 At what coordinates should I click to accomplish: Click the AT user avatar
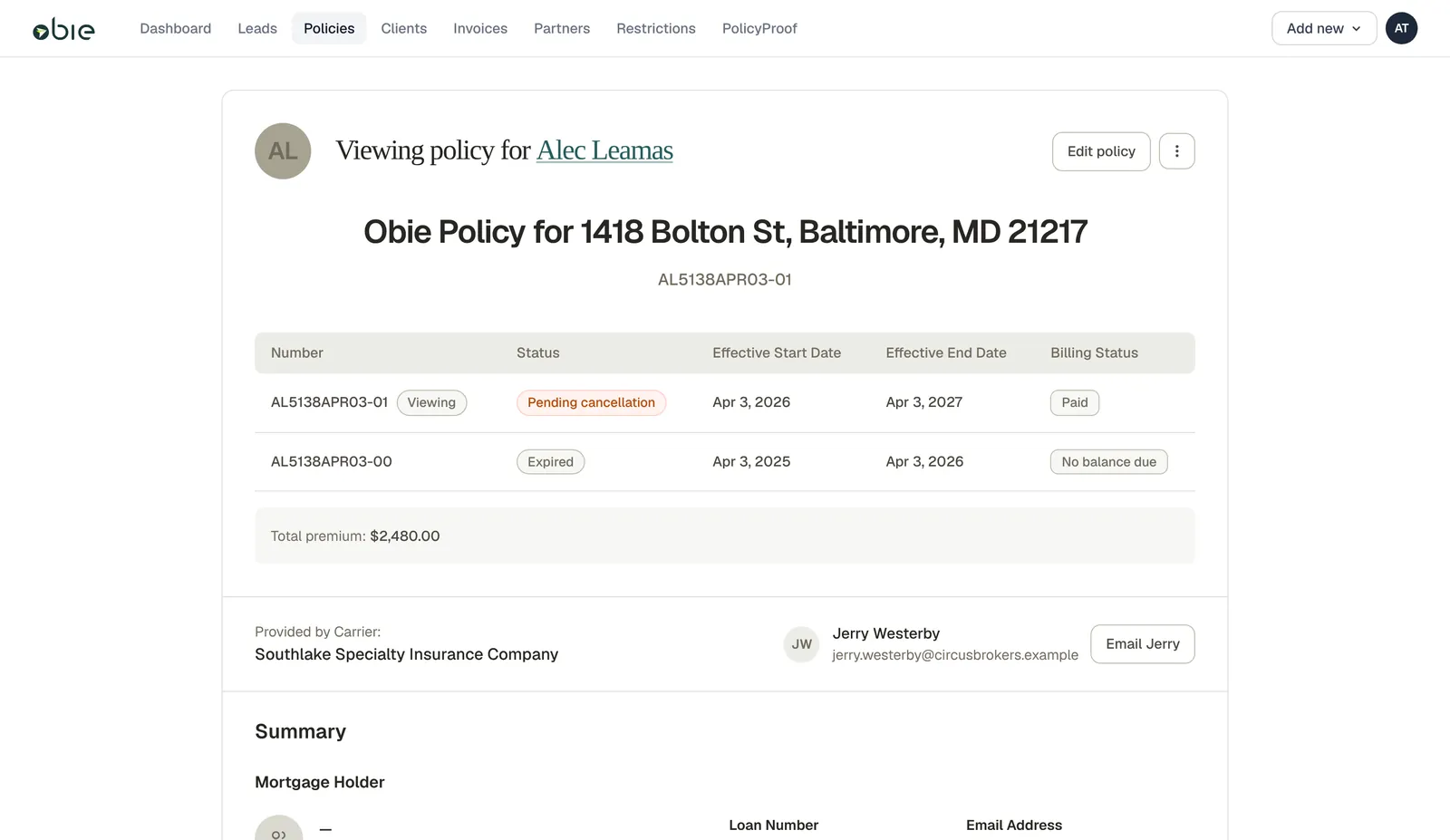click(x=1401, y=28)
